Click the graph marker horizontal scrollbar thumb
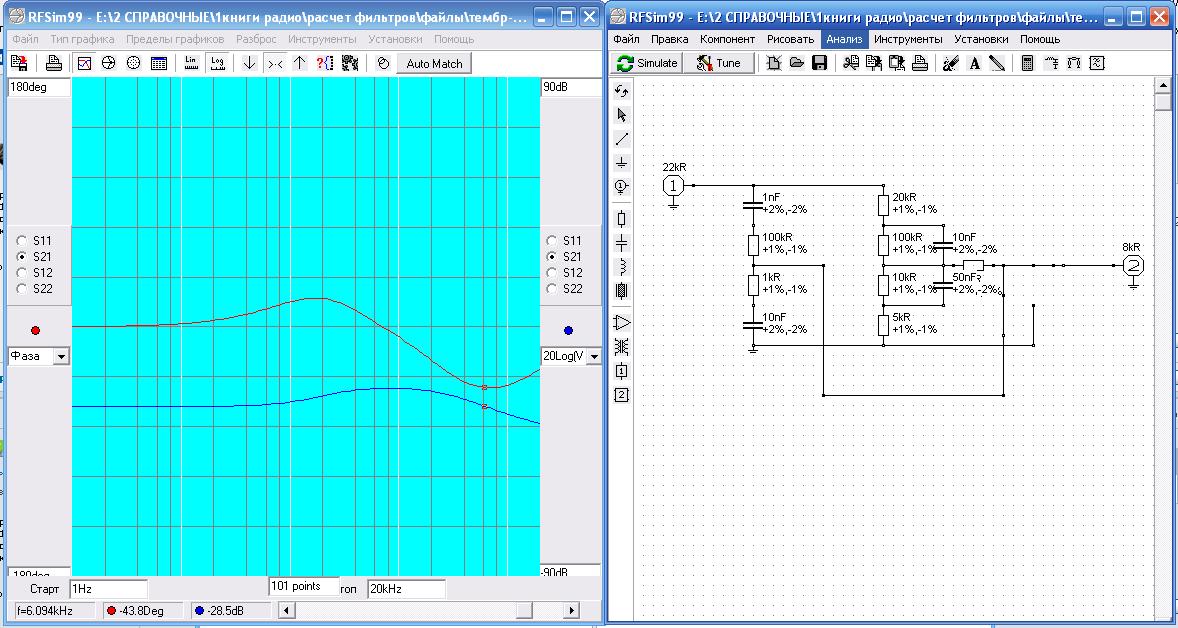Screen dimensions: 1178x628 (523, 611)
